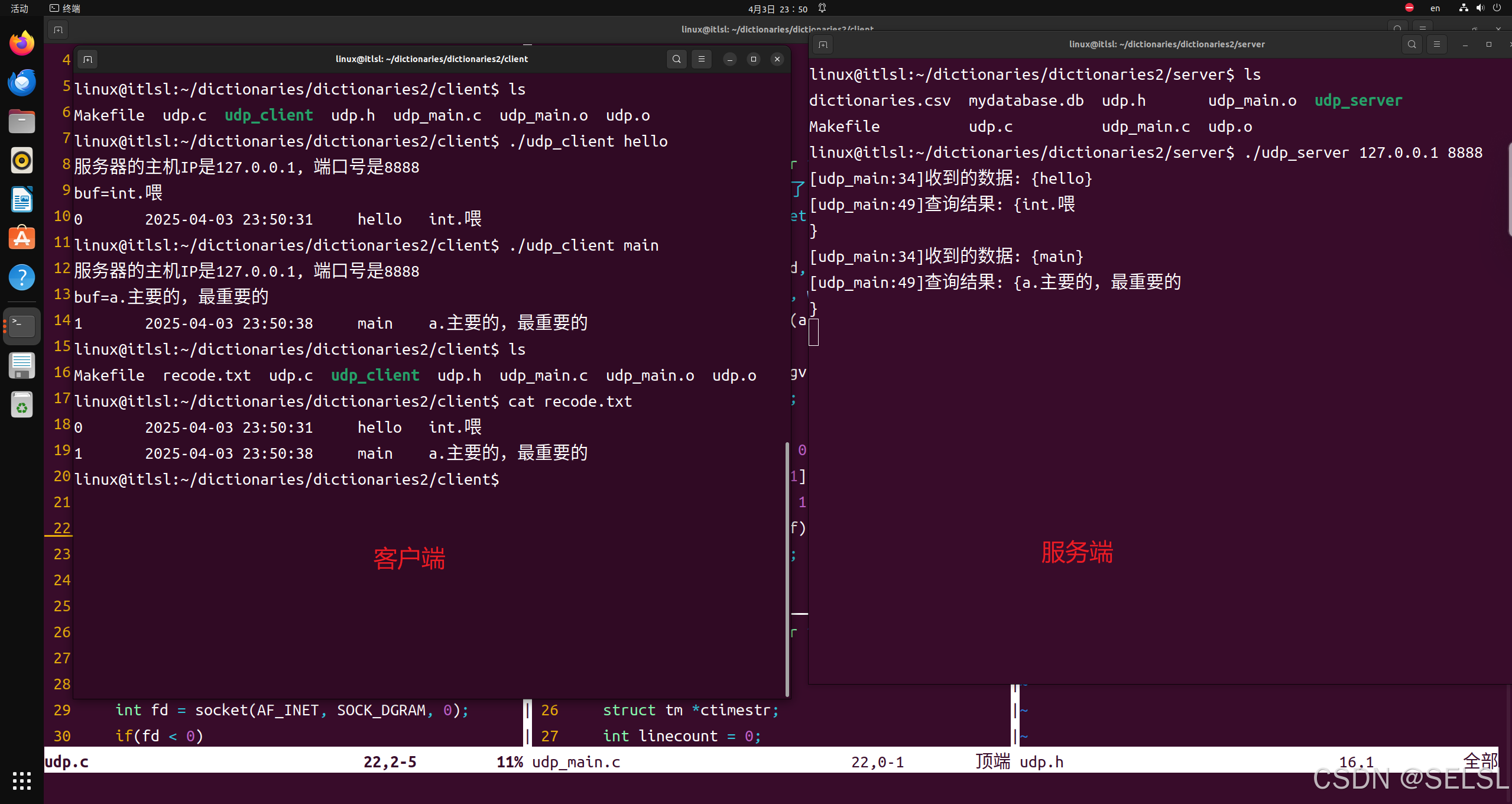The width and height of the screenshot is (1512, 804).
Task: Open the 'en' input source menu
Action: pyautogui.click(x=1435, y=8)
